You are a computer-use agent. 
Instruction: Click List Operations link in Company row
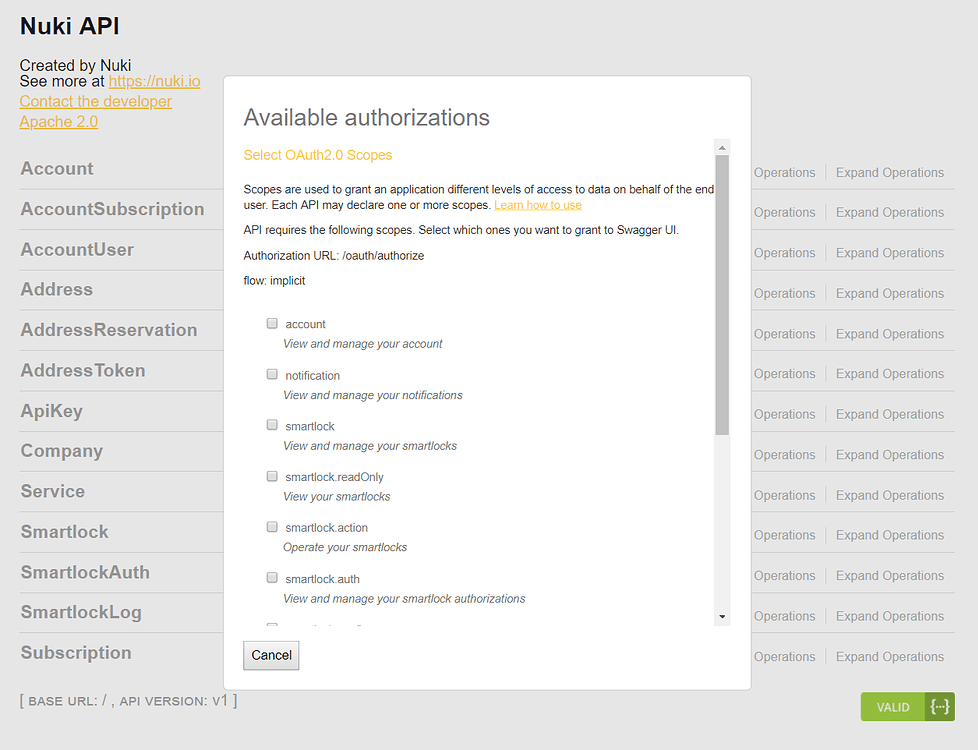tap(784, 455)
